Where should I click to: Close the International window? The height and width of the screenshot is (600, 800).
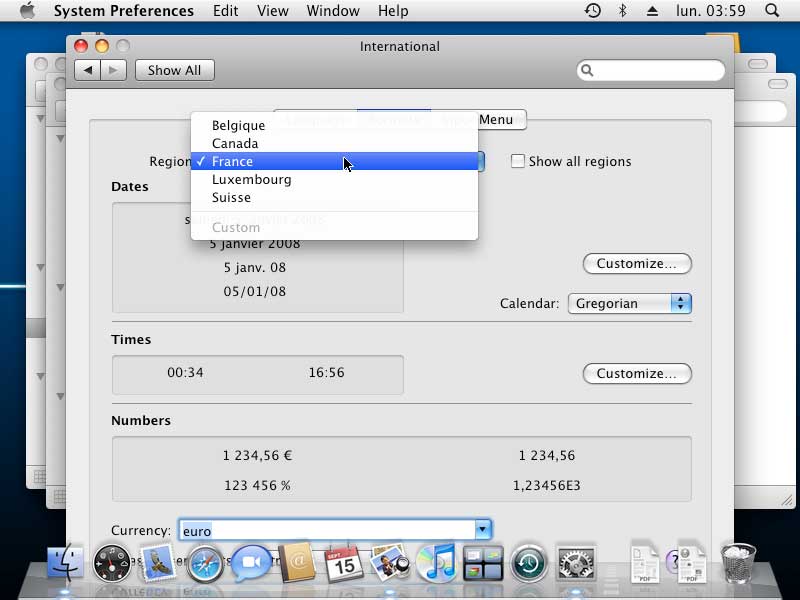coord(81,46)
